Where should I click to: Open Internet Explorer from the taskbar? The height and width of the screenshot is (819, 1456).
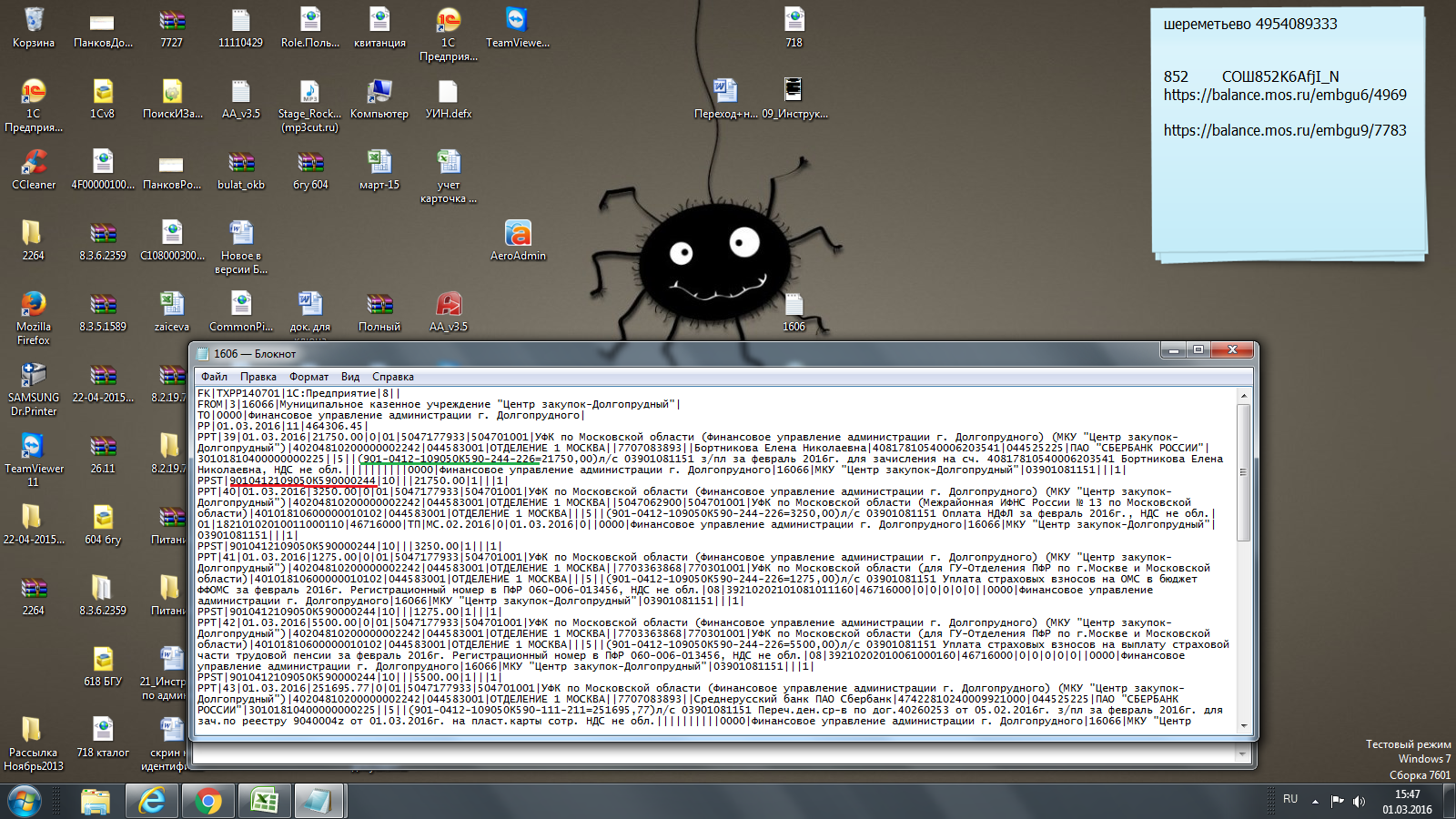[x=151, y=801]
